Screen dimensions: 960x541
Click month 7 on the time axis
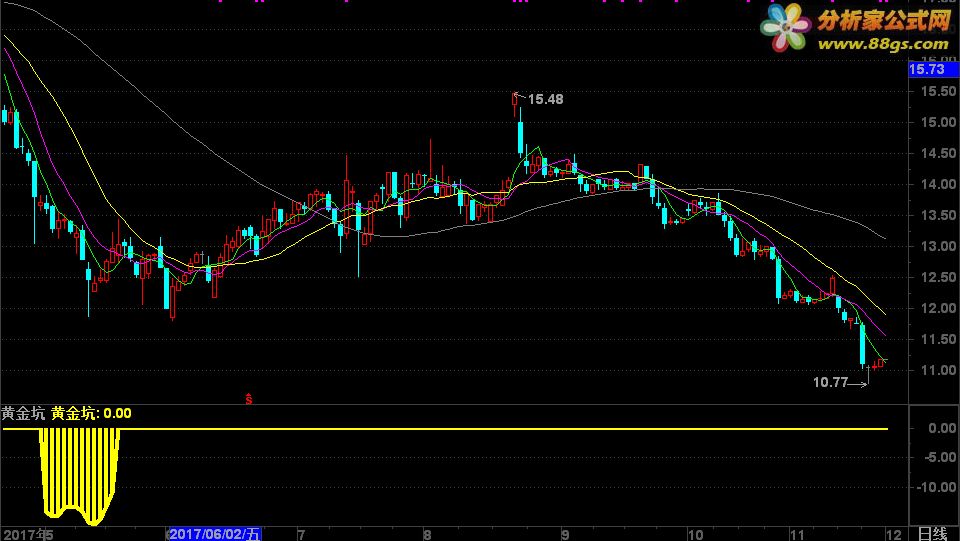(301, 534)
